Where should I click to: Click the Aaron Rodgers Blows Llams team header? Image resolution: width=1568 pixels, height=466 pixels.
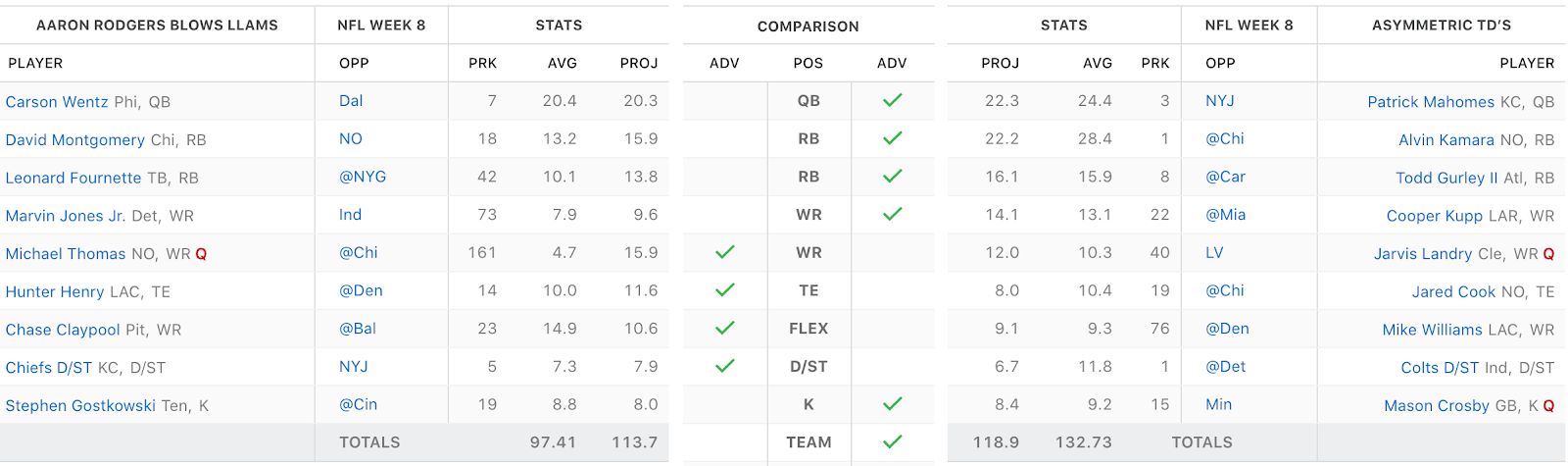click(157, 26)
